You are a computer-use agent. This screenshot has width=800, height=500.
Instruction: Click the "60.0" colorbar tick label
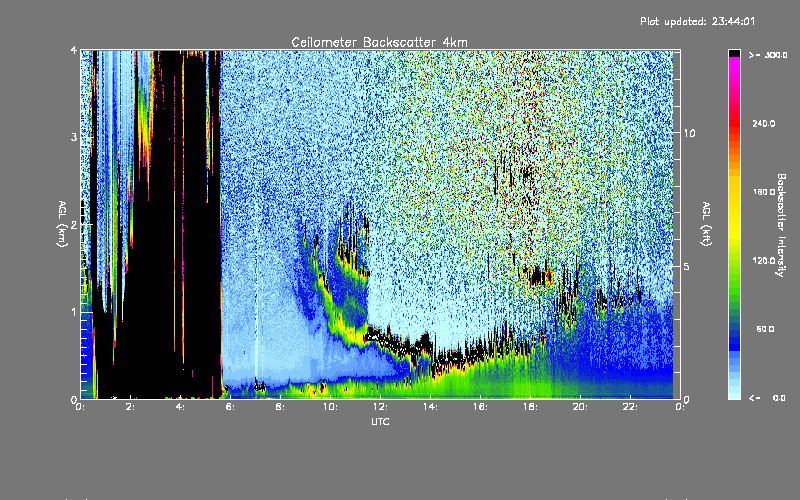pos(765,329)
